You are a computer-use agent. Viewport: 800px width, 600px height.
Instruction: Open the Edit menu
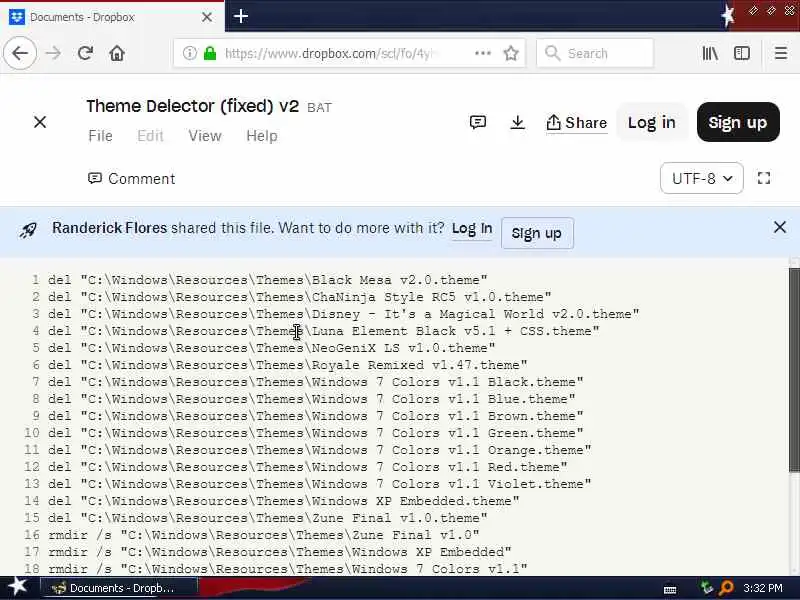pos(150,136)
